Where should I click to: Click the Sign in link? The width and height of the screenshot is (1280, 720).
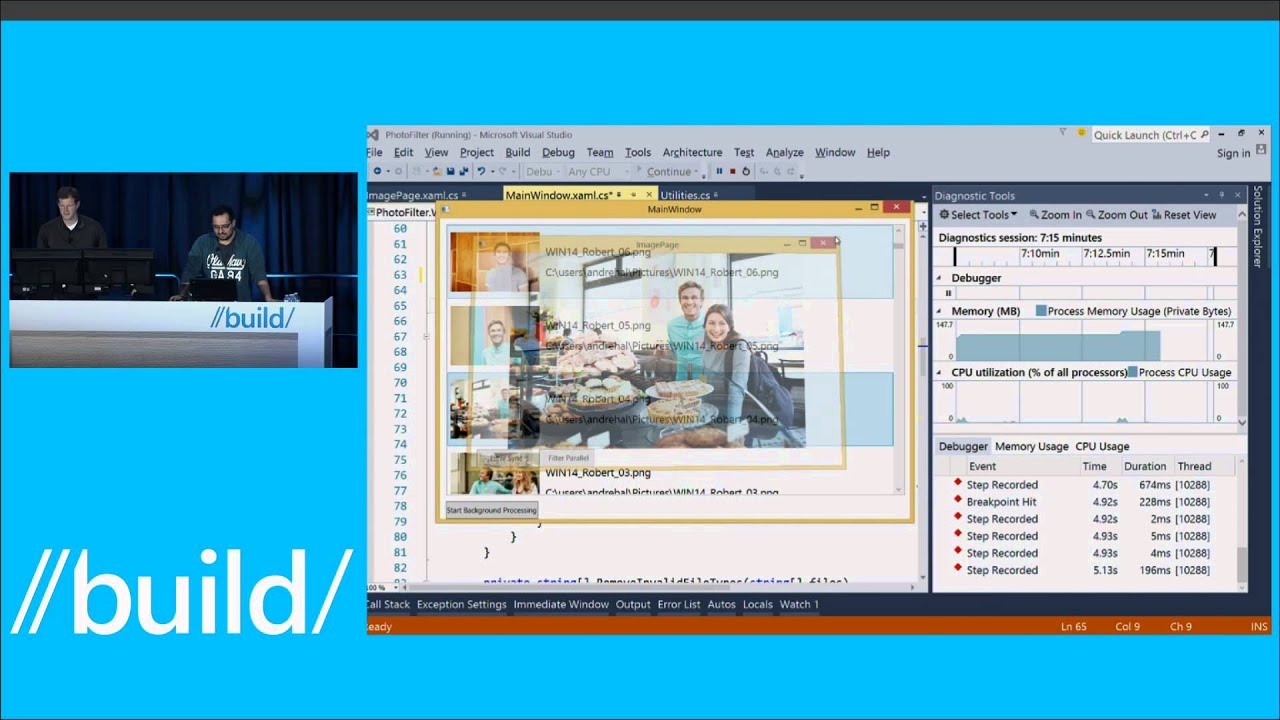[x=1233, y=153]
